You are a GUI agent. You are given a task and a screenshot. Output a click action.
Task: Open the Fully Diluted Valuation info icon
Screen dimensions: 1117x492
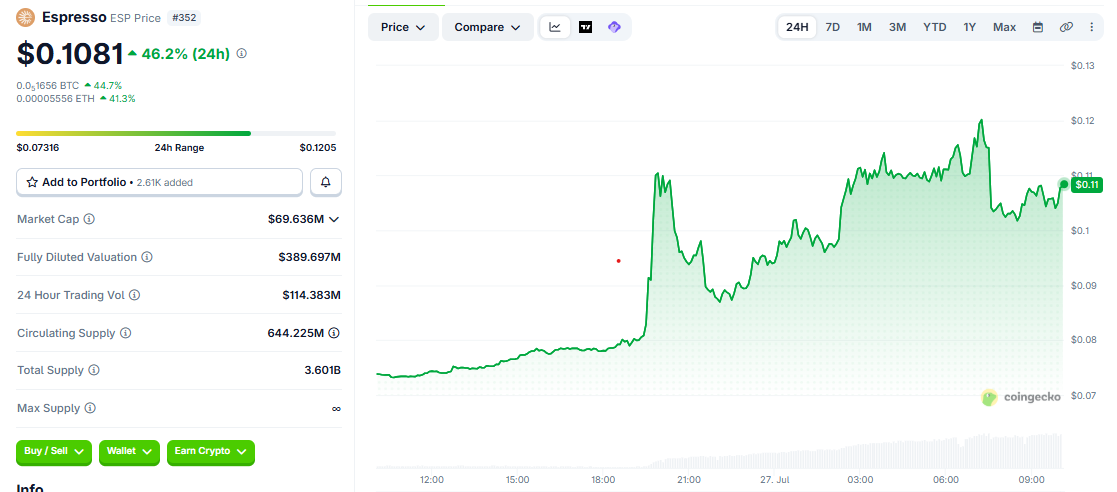[147, 257]
